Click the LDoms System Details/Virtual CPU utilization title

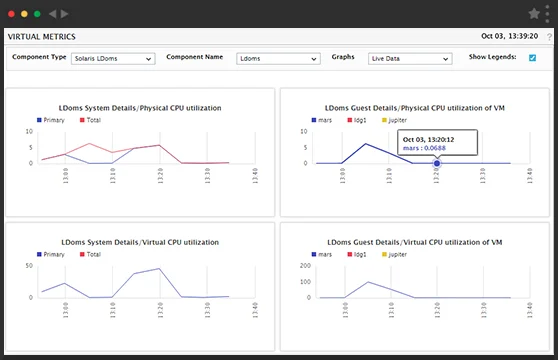coord(140,242)
